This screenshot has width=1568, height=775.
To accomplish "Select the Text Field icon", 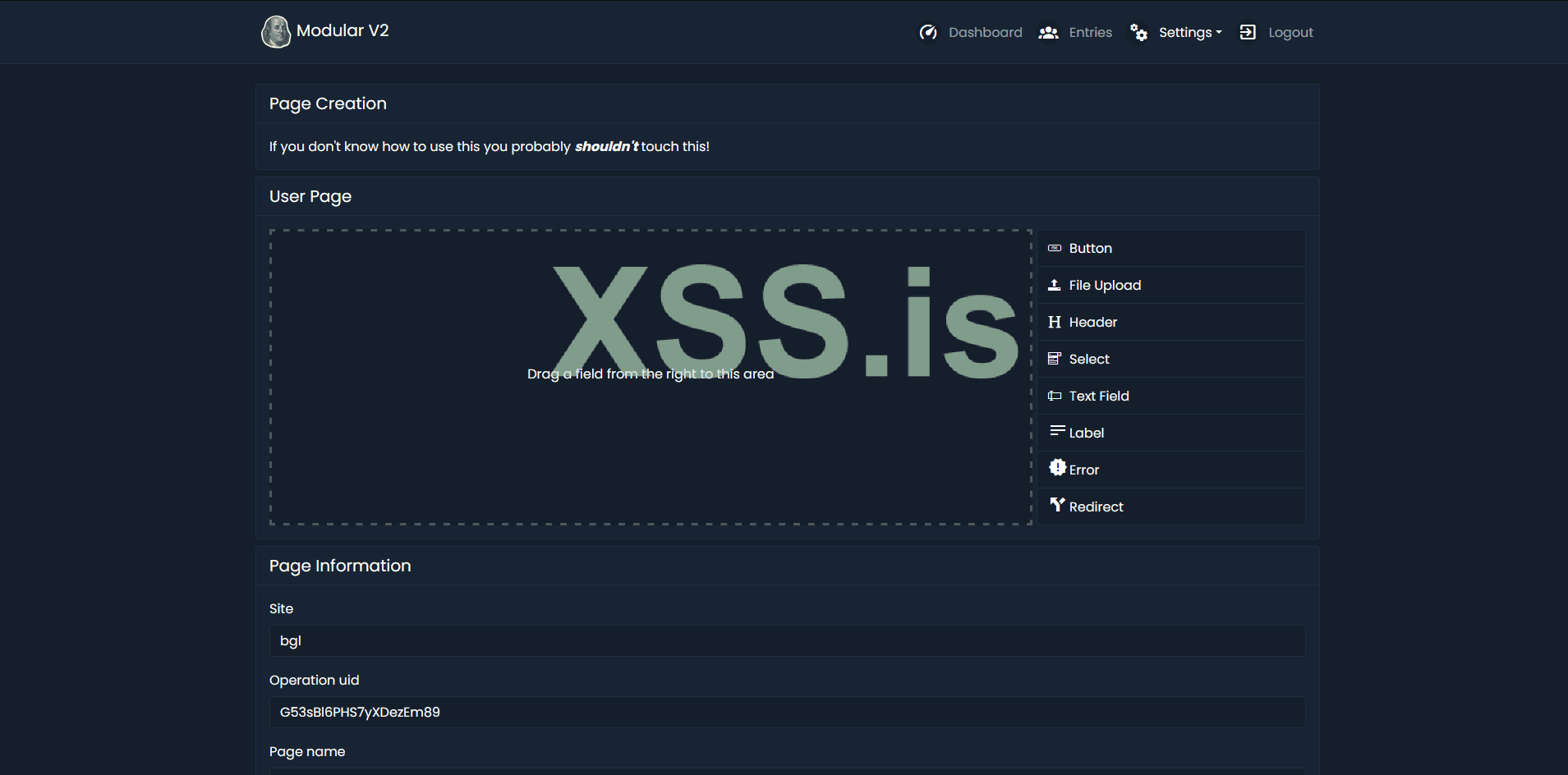I will [1055, 396].
